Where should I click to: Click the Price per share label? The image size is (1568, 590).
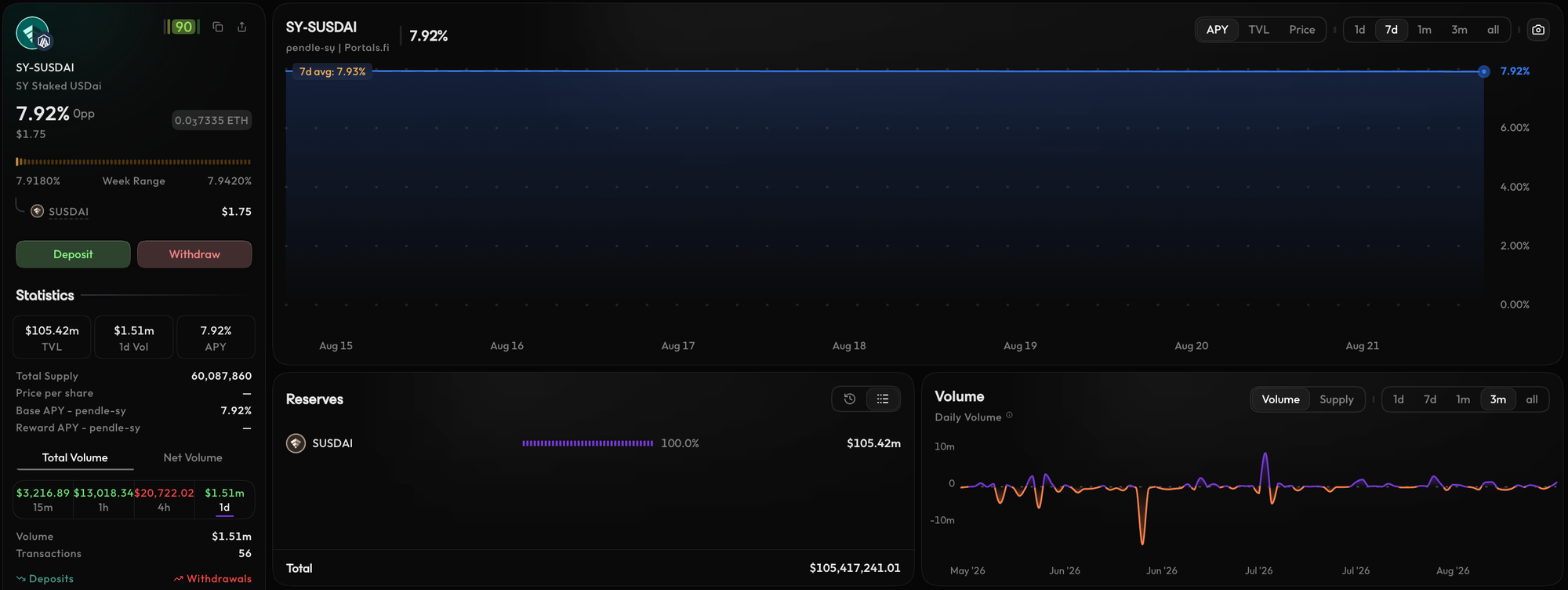coord(54,393)
